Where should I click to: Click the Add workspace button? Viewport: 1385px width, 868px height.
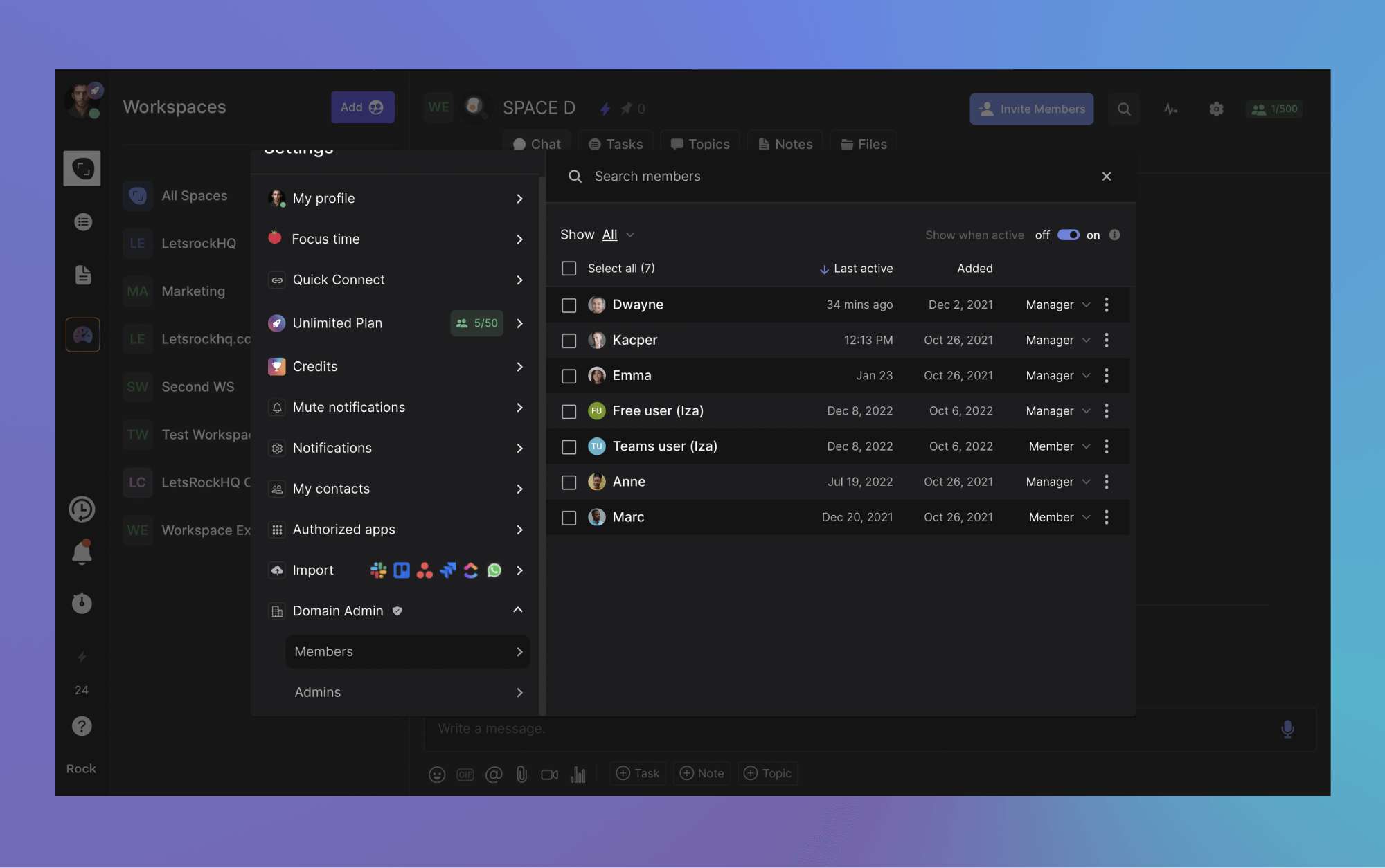(x=362, y=107)
